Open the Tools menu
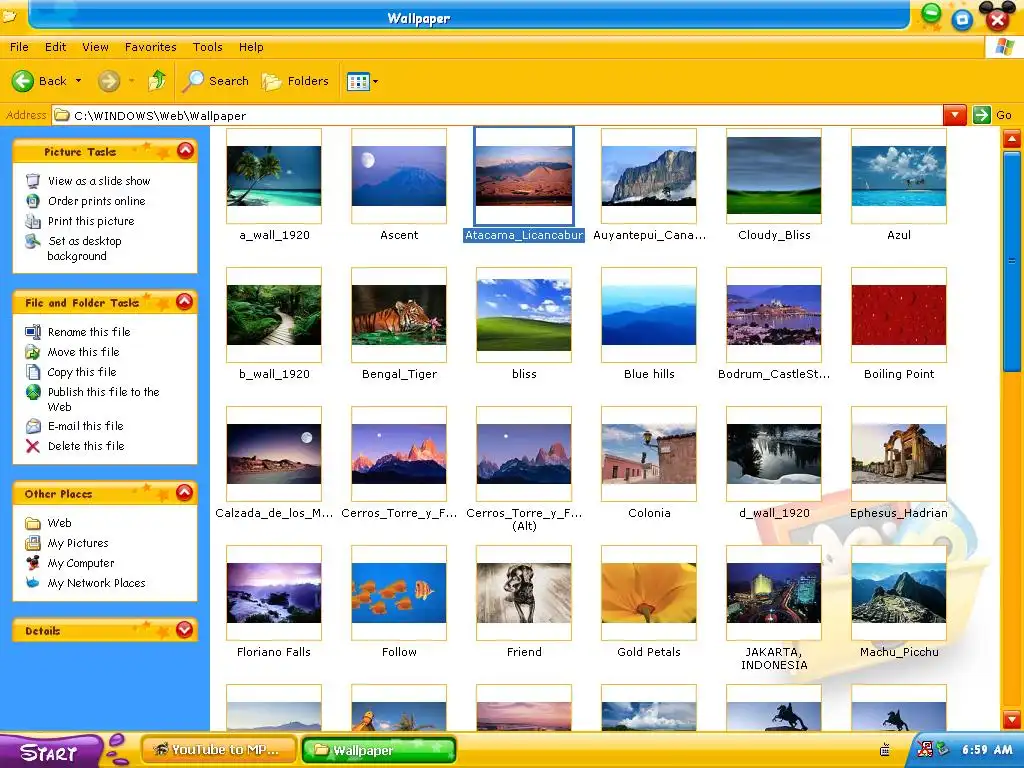 coord(208,47)
